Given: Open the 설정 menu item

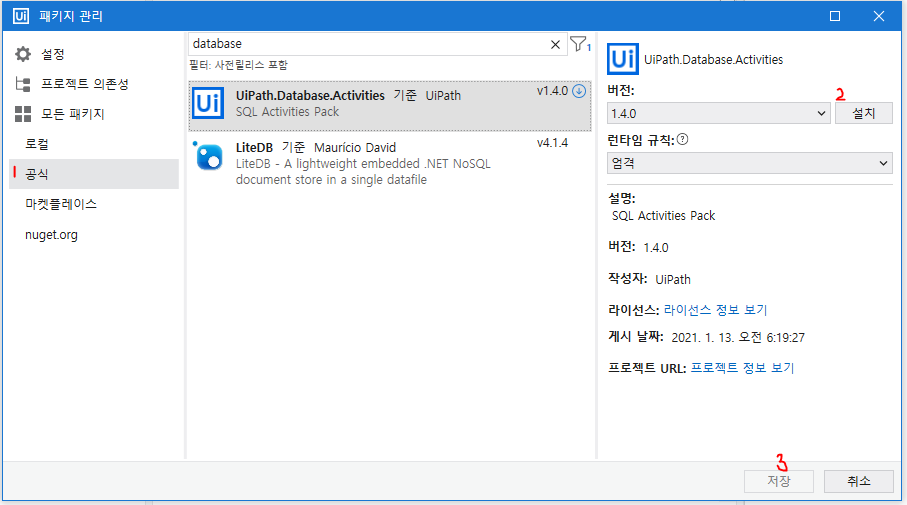Looking at the screenshot, I should coord(53,54).
